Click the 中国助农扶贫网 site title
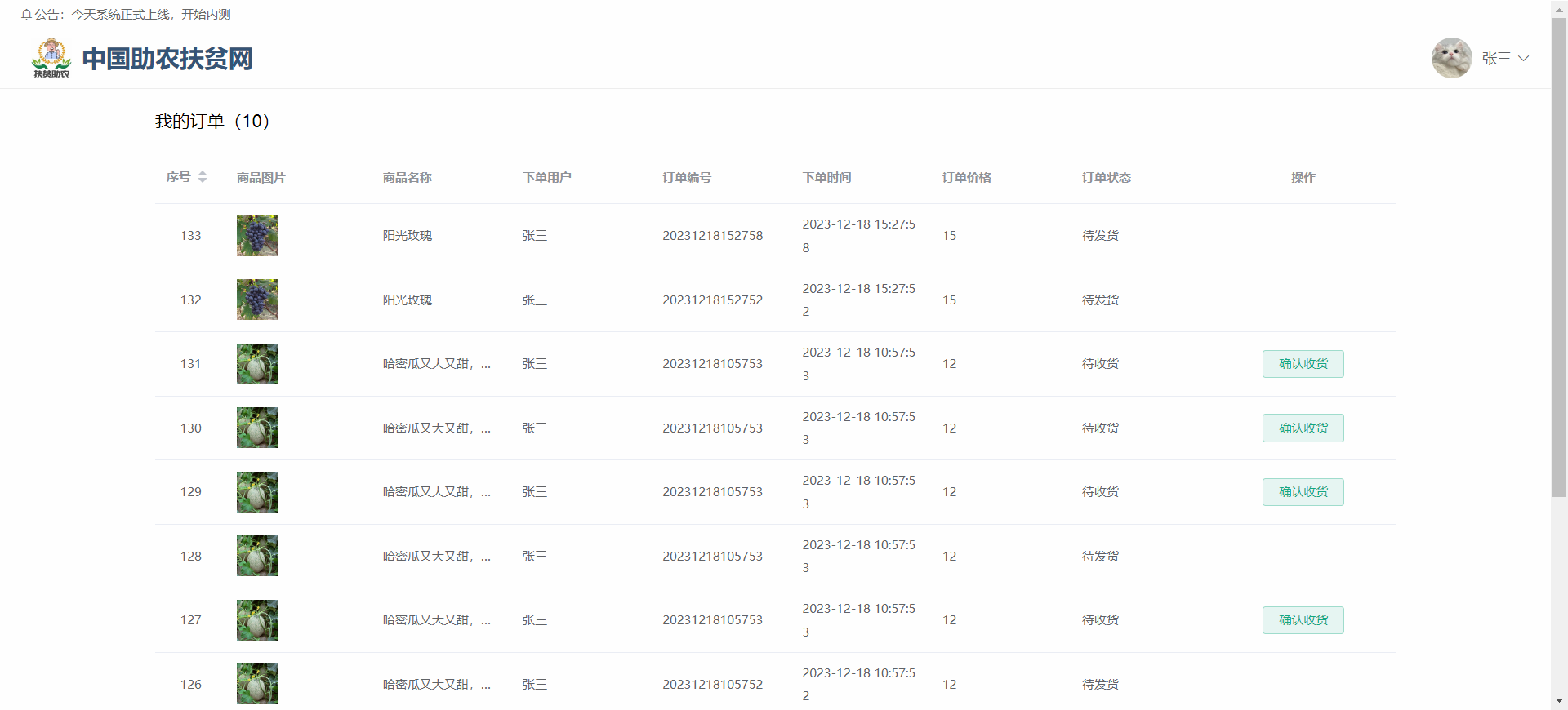This screenshot has width=1568, height=710. coord(167,59)
